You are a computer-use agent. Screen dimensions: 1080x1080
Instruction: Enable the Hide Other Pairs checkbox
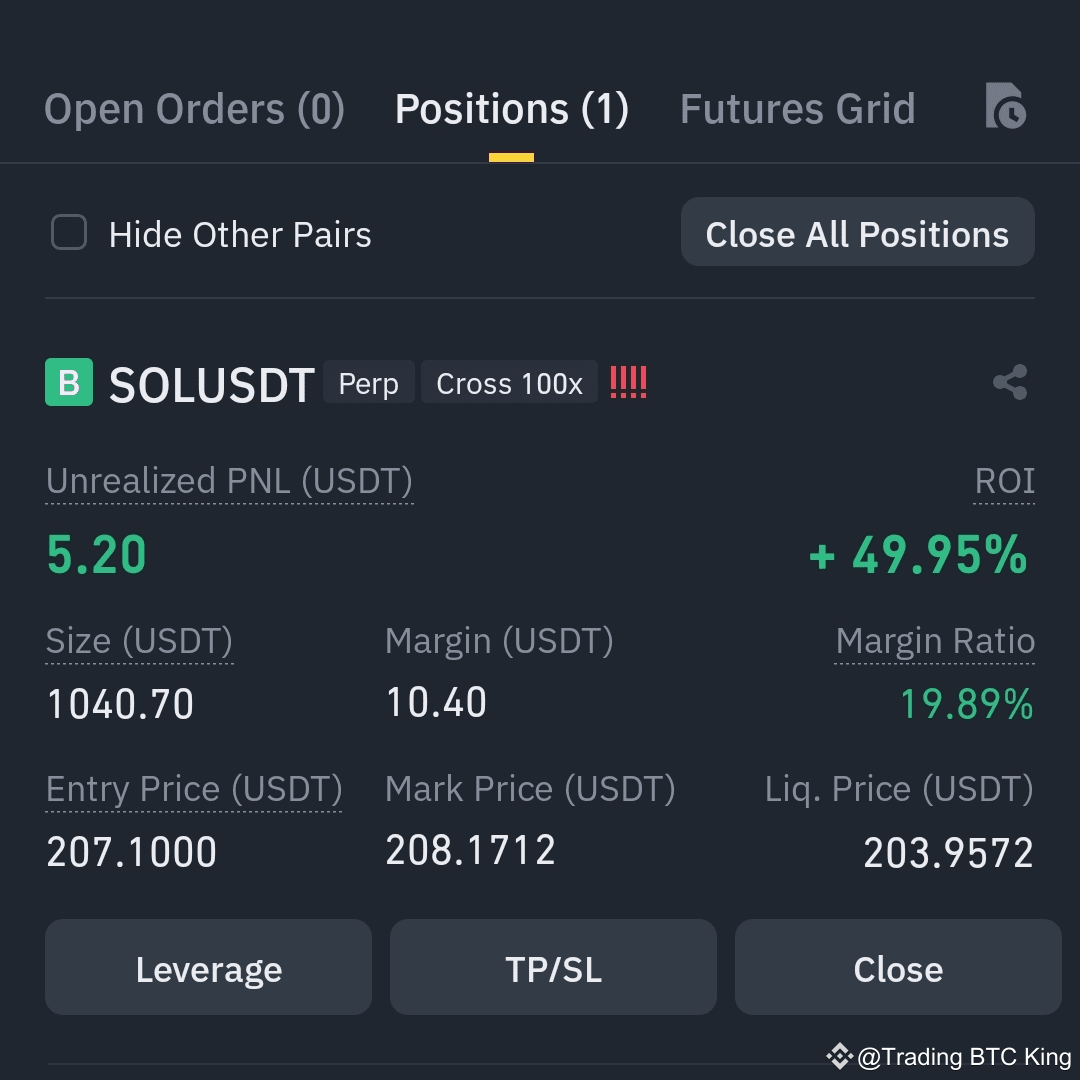[68, 232]
